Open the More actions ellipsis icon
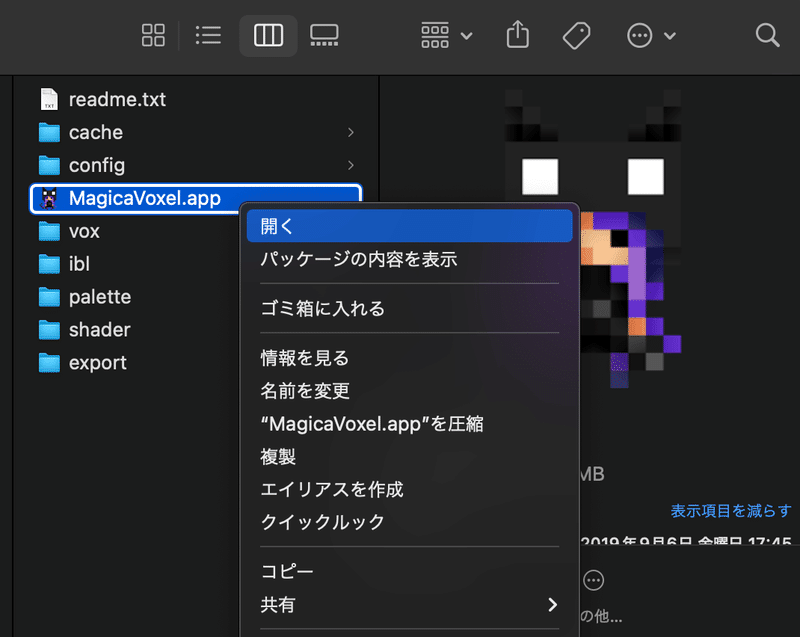Viewport: 800px width, 637px height. click(639, 35)
